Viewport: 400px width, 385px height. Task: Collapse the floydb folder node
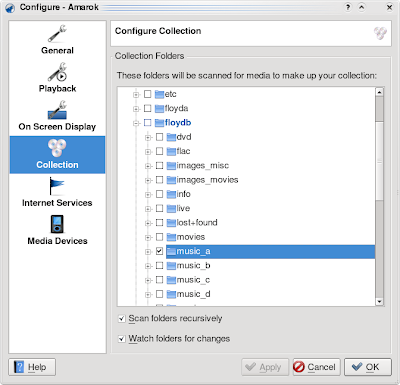pyautogui.click(x=136, y=124)
